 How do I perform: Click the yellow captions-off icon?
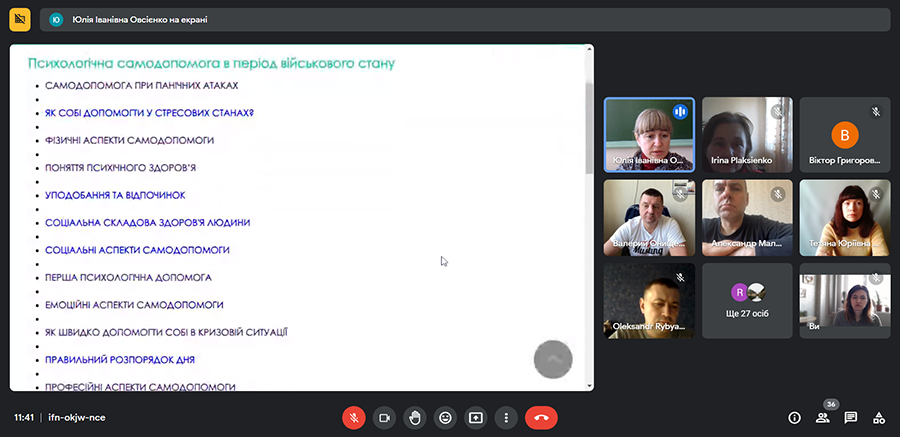(20, 20)
